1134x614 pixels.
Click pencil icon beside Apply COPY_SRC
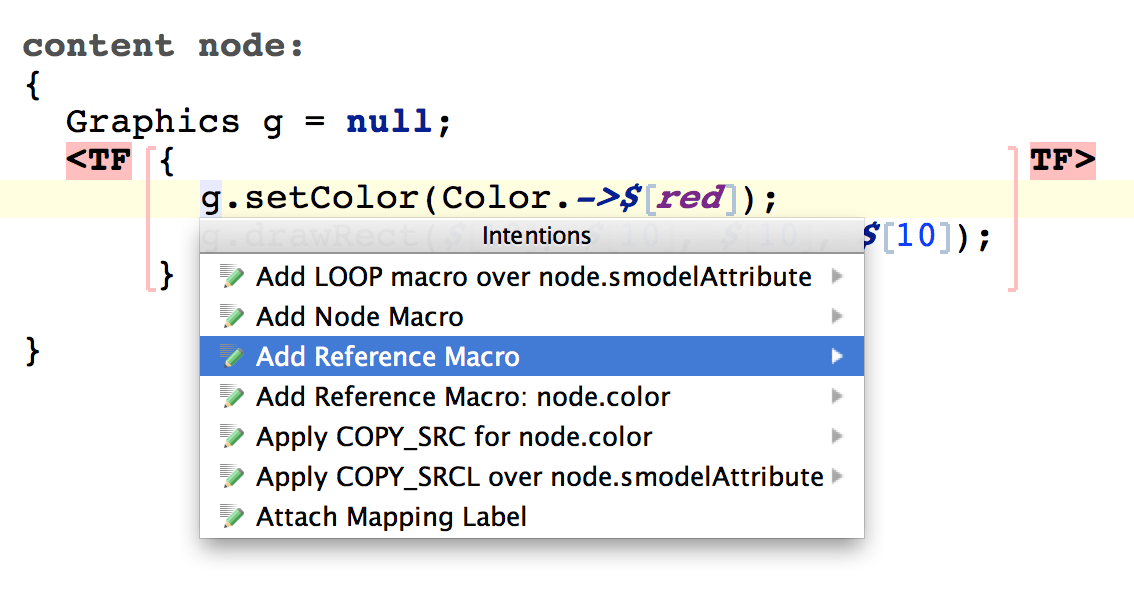pos(232,437)
